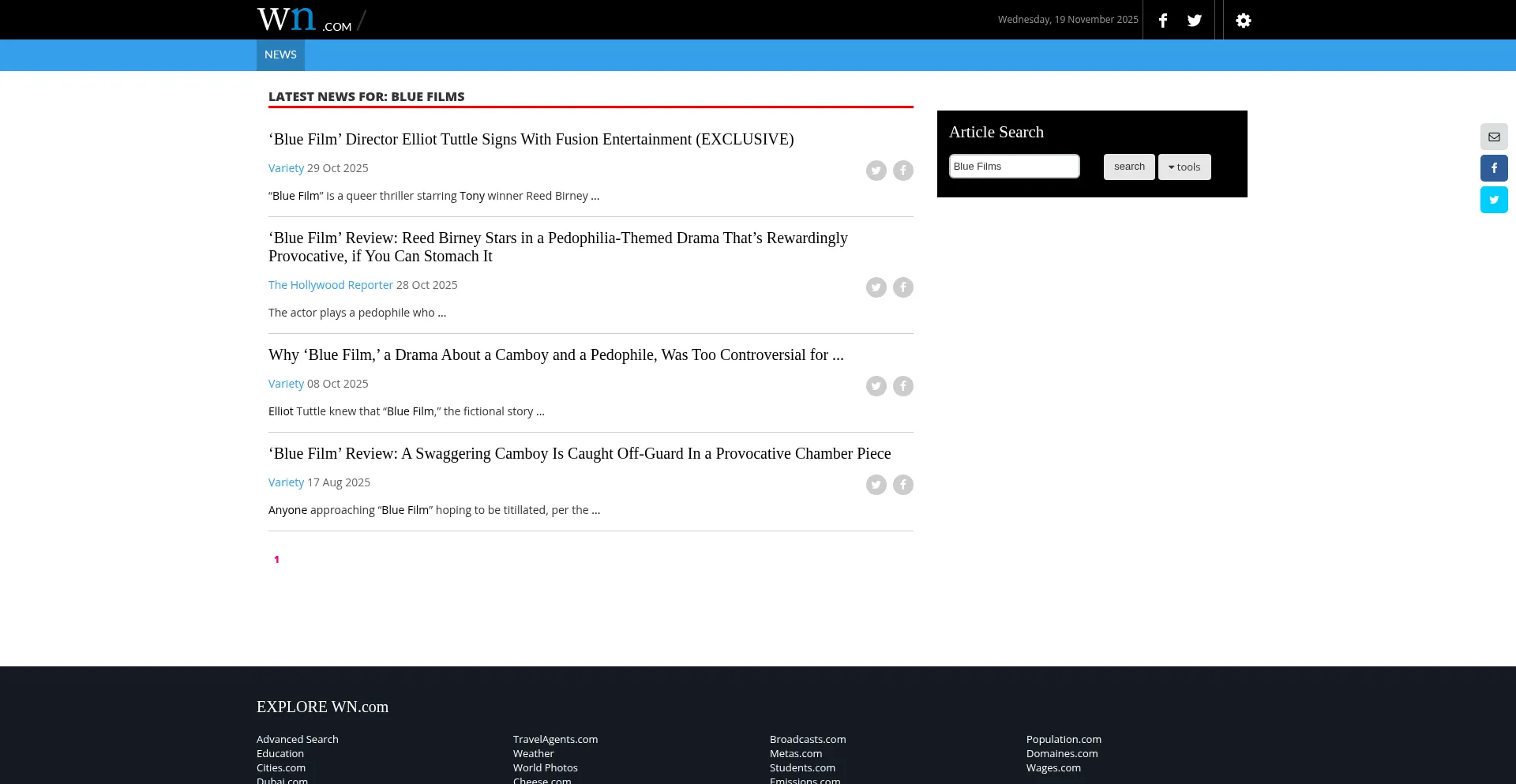Expand the tools dropdown in Article Search
Viewport: 1516px width, 784px height.
click(1184, 167)
